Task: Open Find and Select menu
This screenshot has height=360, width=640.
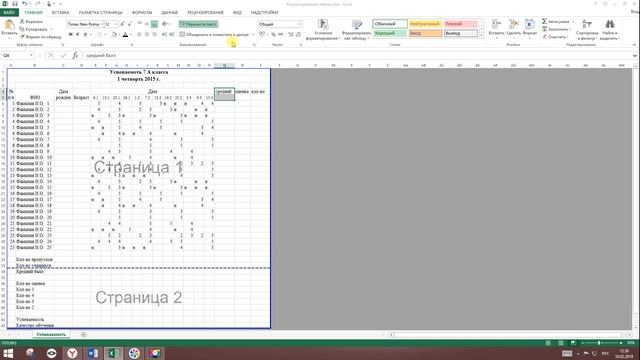Action: tap(610, 29)
